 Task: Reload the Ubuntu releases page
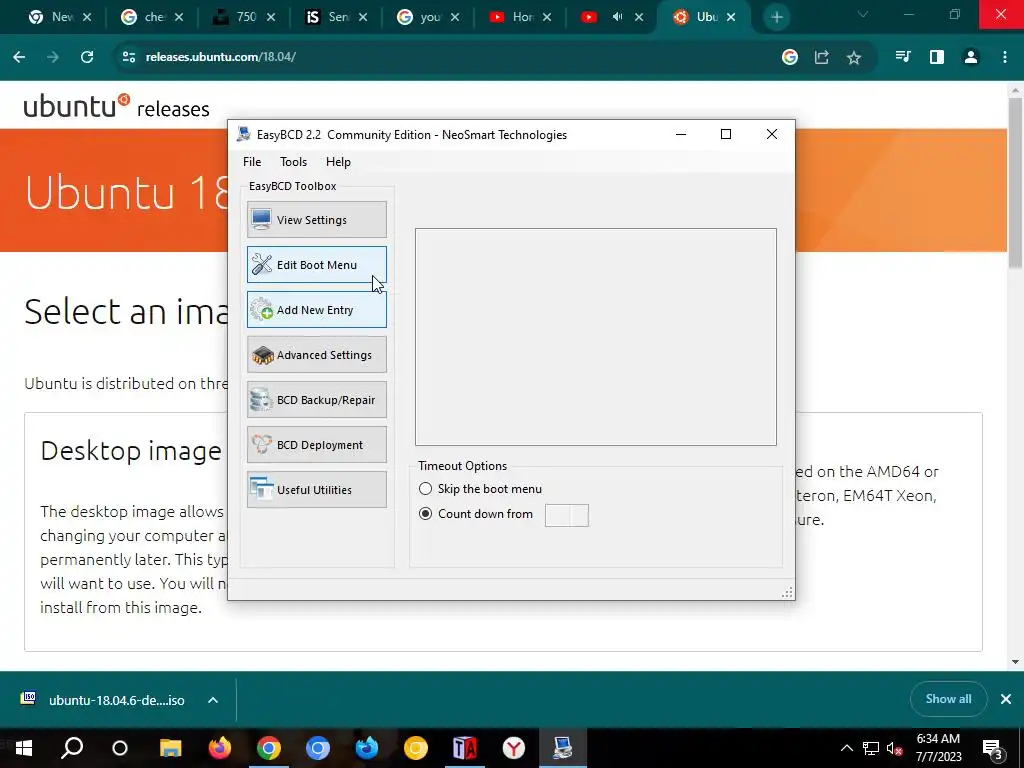[87, 57]
